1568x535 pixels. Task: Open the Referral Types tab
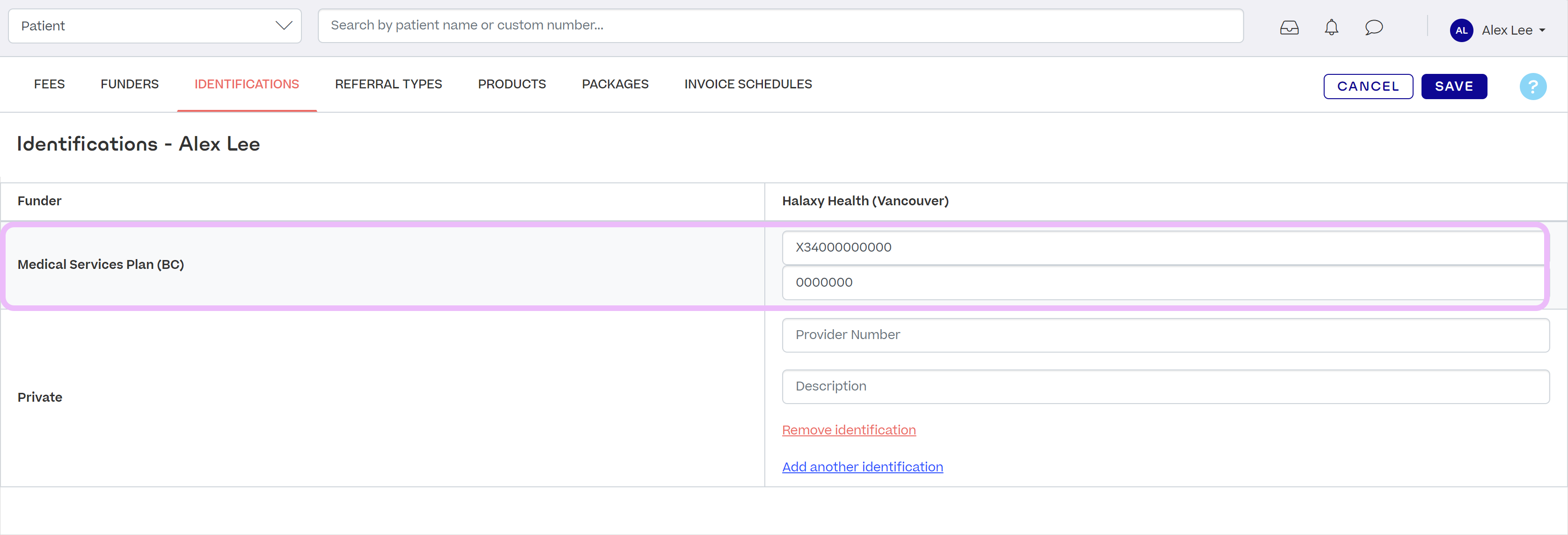coord(388,85)
